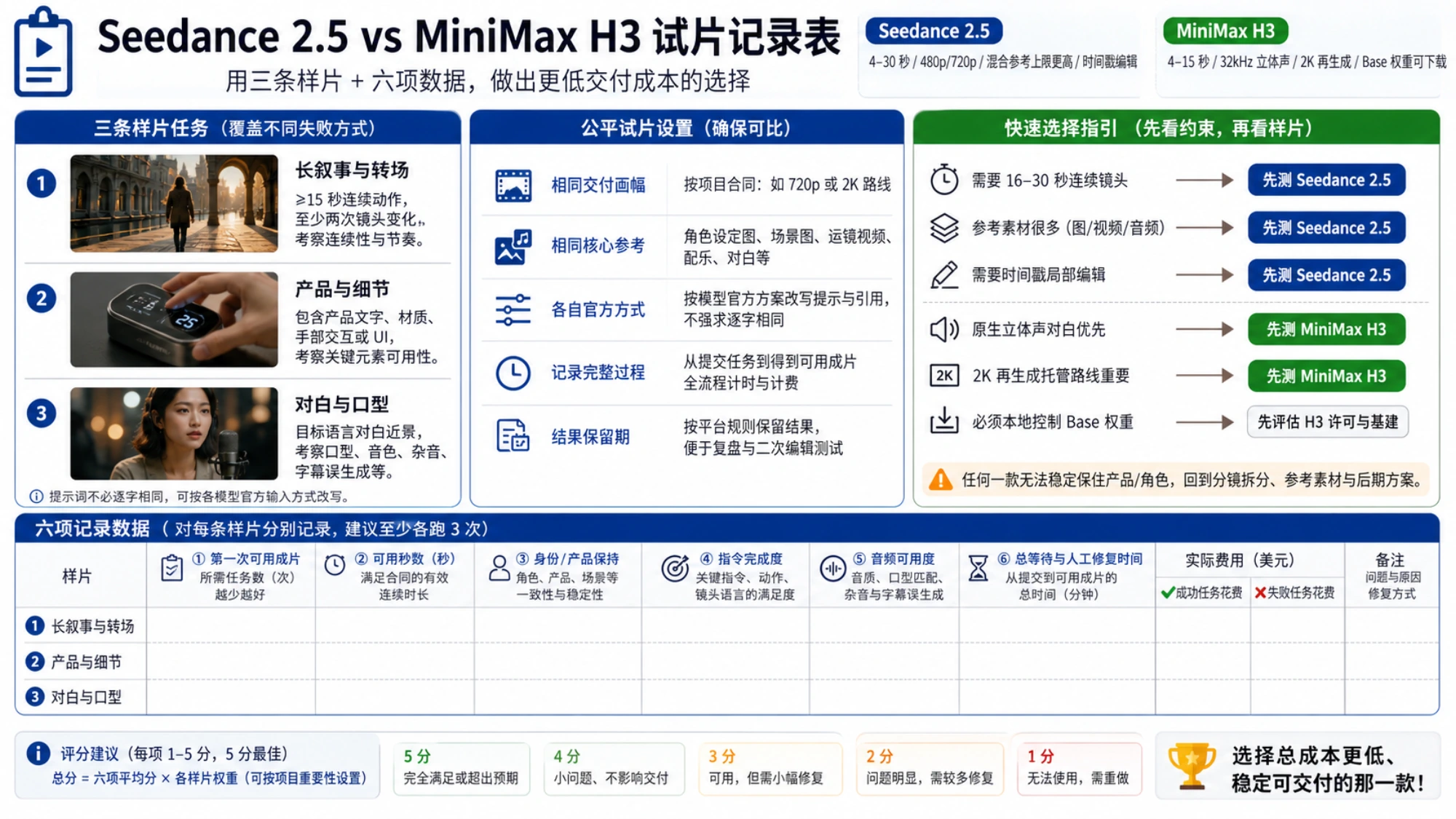This screenshot has height=819, width=1456.
Task: Open the 长叙事与转场 street scene thumbnail
Action: point(174,203)
